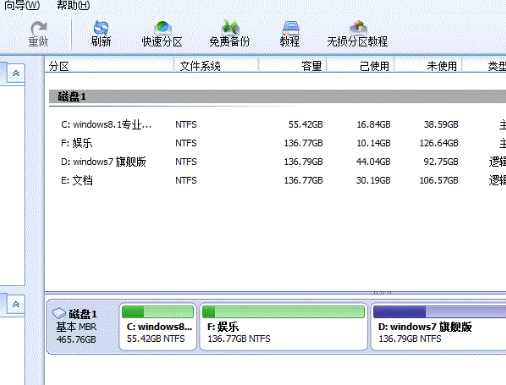
Task: Select the 磁盘1 group header in list
Action: (x=277, y=97)
